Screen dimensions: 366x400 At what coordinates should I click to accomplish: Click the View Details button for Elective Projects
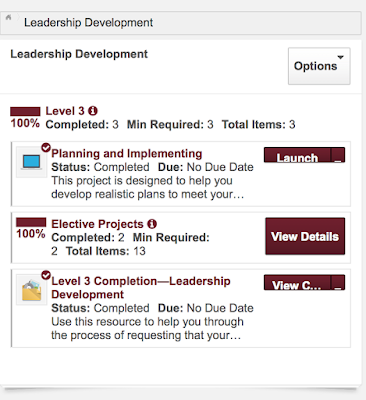(x=305, y=236)
